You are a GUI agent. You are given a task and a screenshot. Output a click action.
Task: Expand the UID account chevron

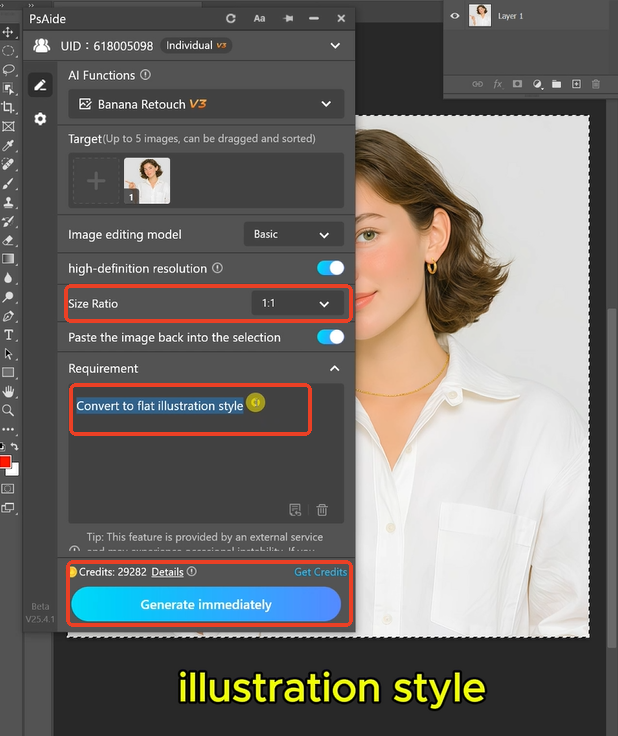pos(335,46)
